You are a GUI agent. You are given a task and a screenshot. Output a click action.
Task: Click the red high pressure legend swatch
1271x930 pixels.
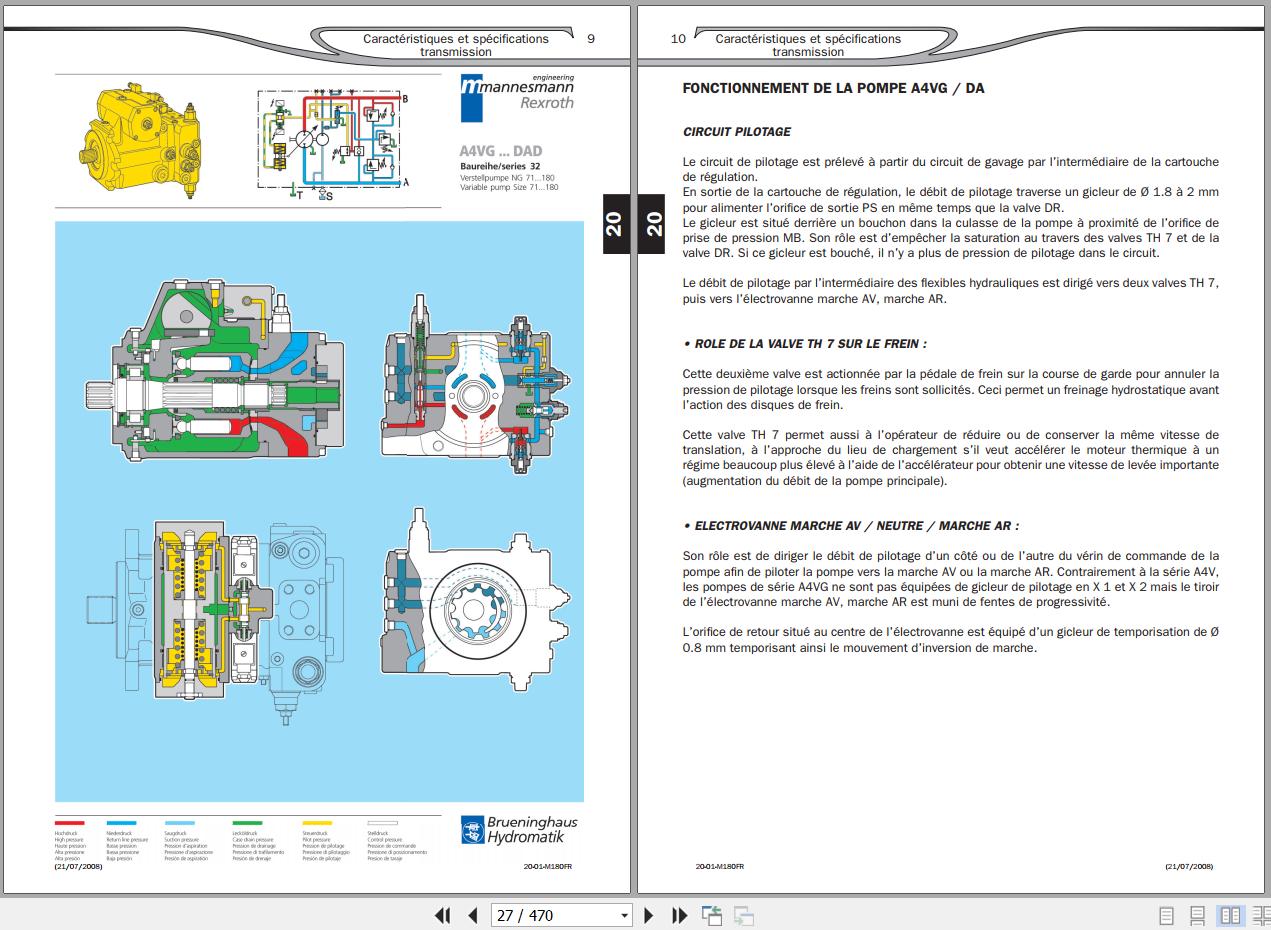tap(69, 823)
